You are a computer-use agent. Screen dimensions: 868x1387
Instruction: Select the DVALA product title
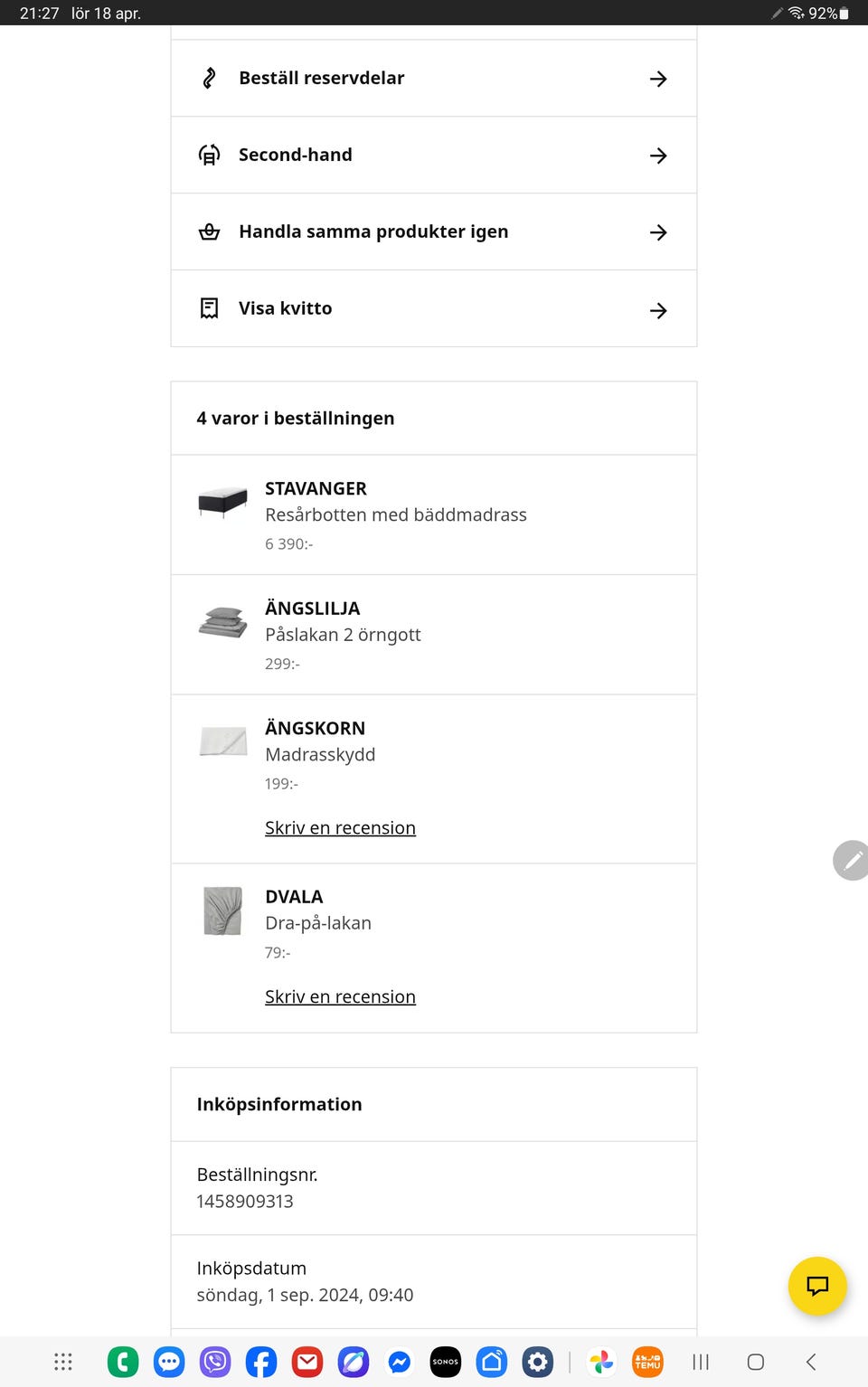[x=294, y=897]
